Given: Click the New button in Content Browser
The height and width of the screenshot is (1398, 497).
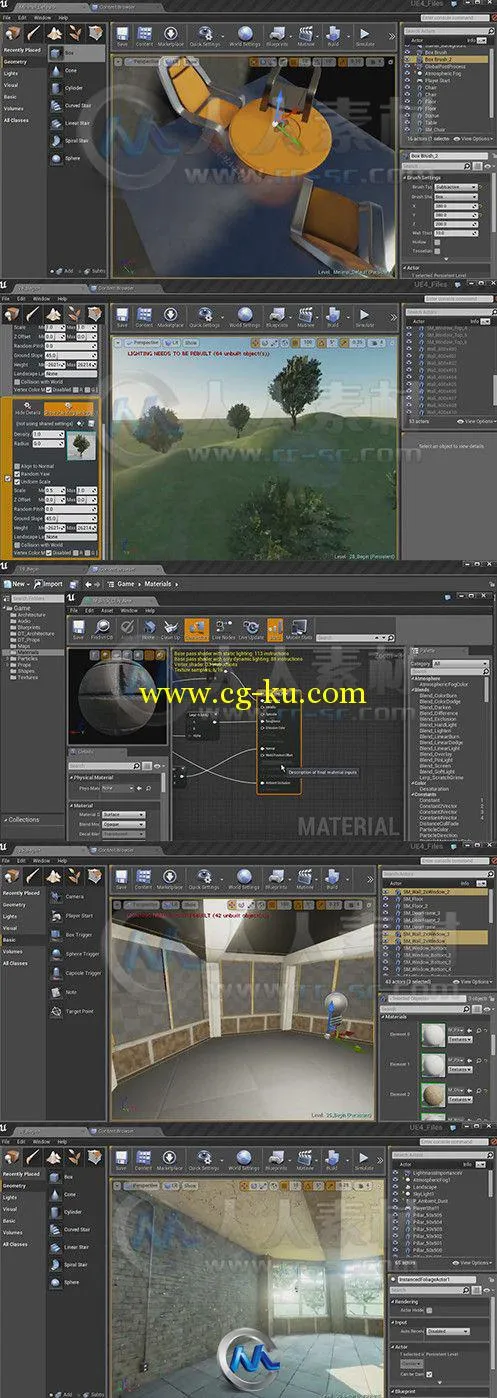Looking at the screenshot, I should point(17,583).
